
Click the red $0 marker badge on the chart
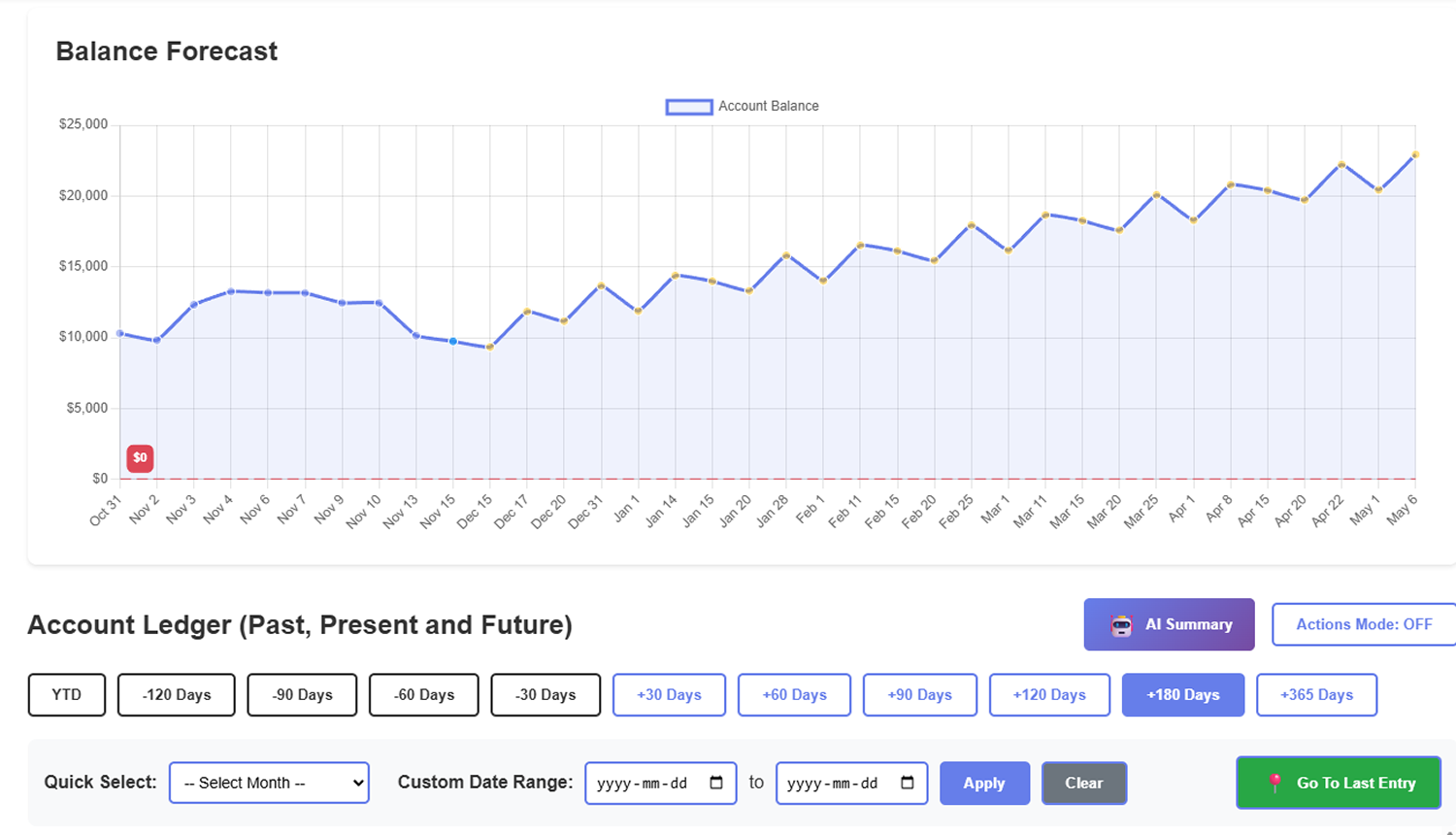[140, 457]
